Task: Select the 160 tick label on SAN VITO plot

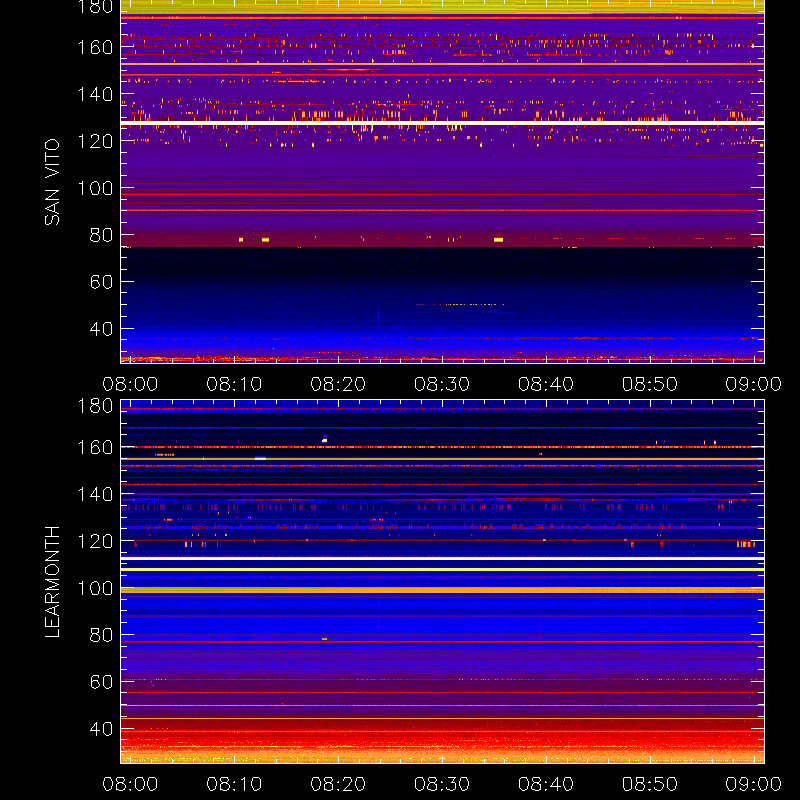Action: pyautogui.click(x=95, y=47)
